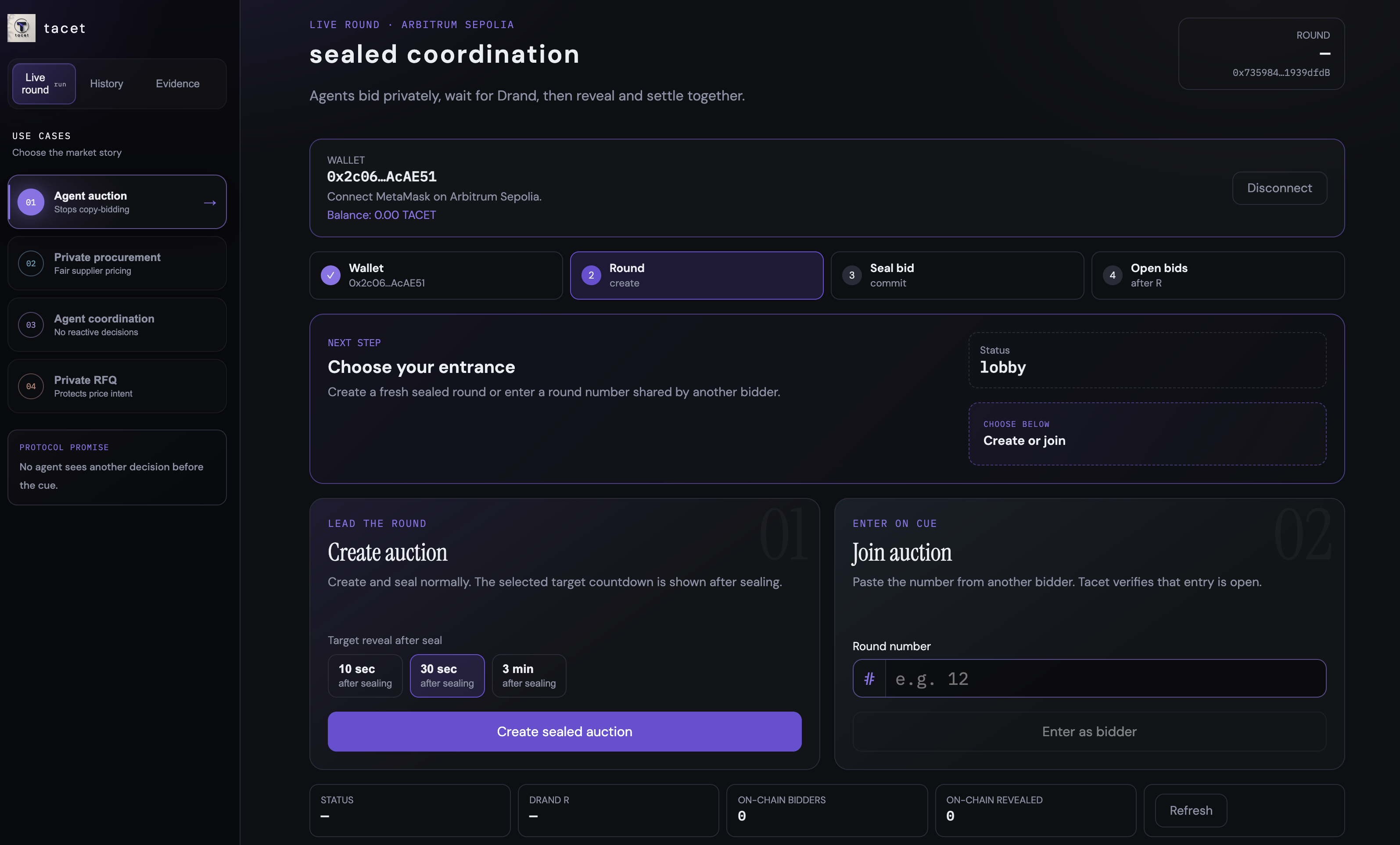
Task: Click the USE CASES section label
Action: point(42,136)
